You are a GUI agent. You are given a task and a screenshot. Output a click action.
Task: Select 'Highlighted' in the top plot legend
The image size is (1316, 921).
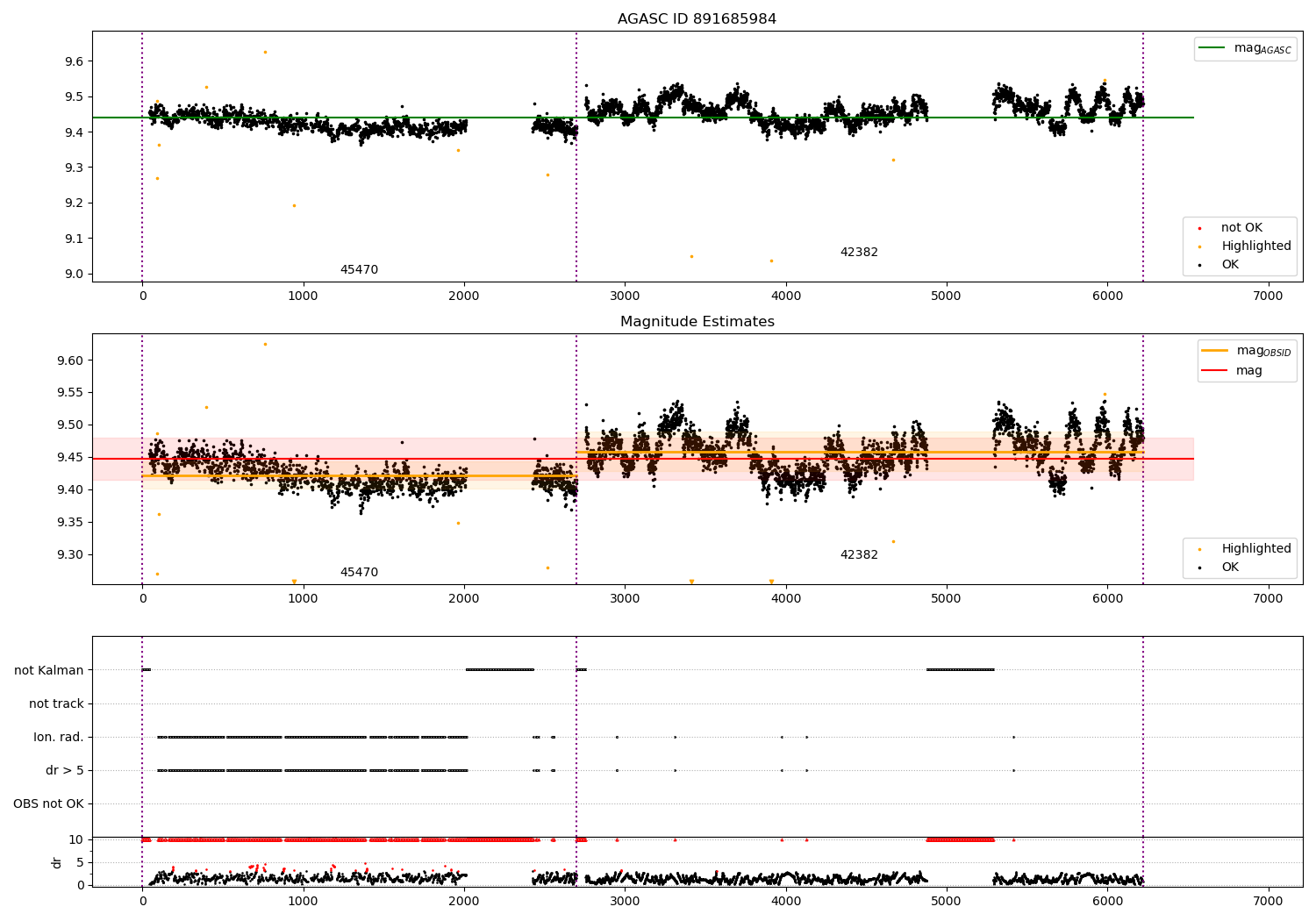[x=1256, y=246]
